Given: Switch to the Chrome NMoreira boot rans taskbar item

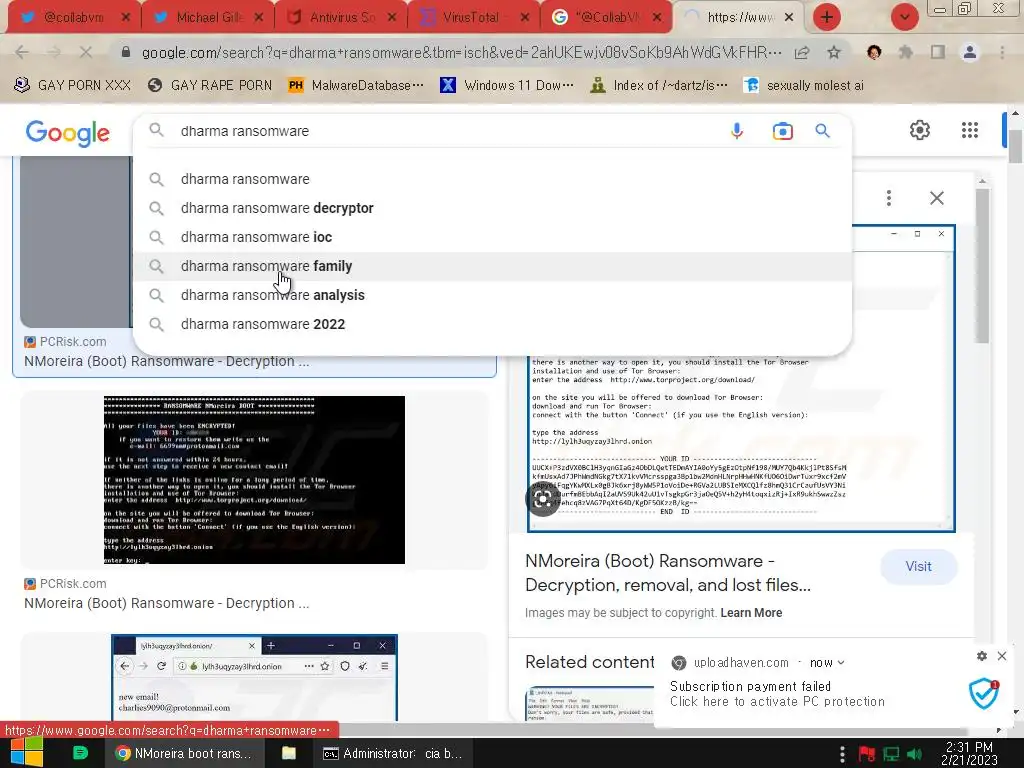Looking at the screenshot, I should [x=185, y=754].
